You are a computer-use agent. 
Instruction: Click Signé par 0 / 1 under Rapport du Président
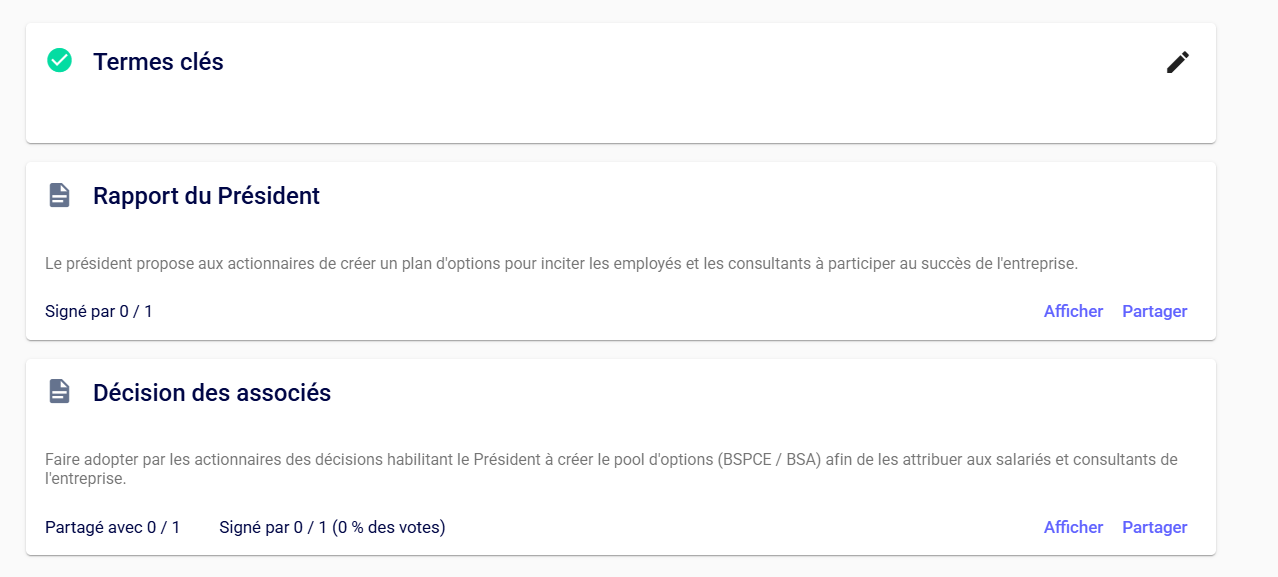(99, 311)
